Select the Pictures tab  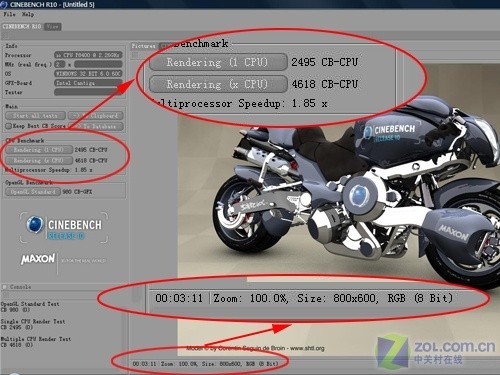coord(143,46)
